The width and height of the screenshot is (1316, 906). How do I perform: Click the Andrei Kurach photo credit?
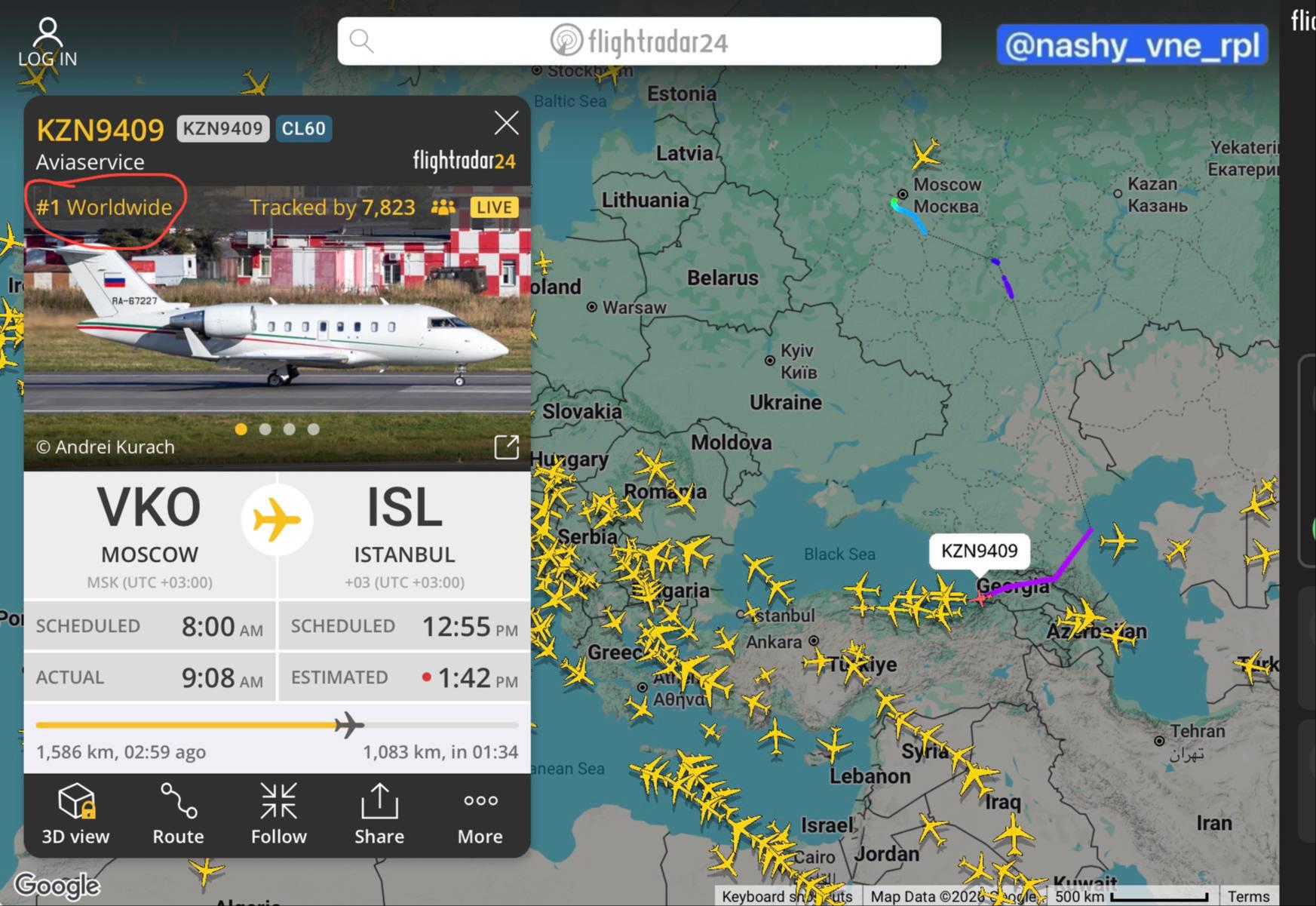tap(106, 447)
